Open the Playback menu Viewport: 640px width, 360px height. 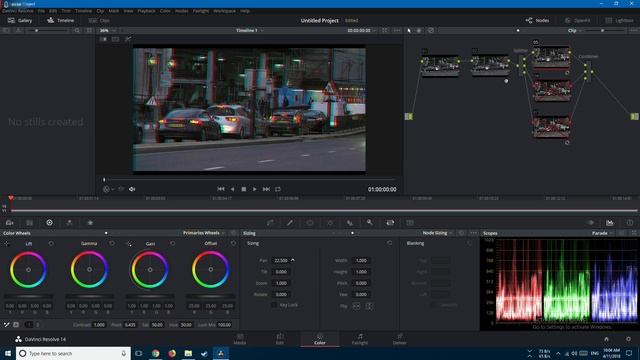[x=146, y=11]
